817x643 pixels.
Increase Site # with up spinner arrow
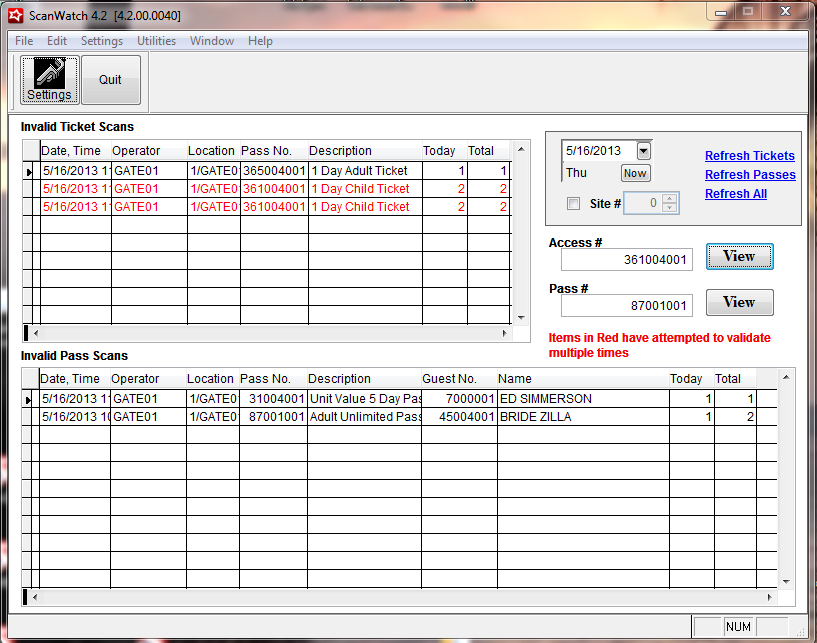coord(670,198)
